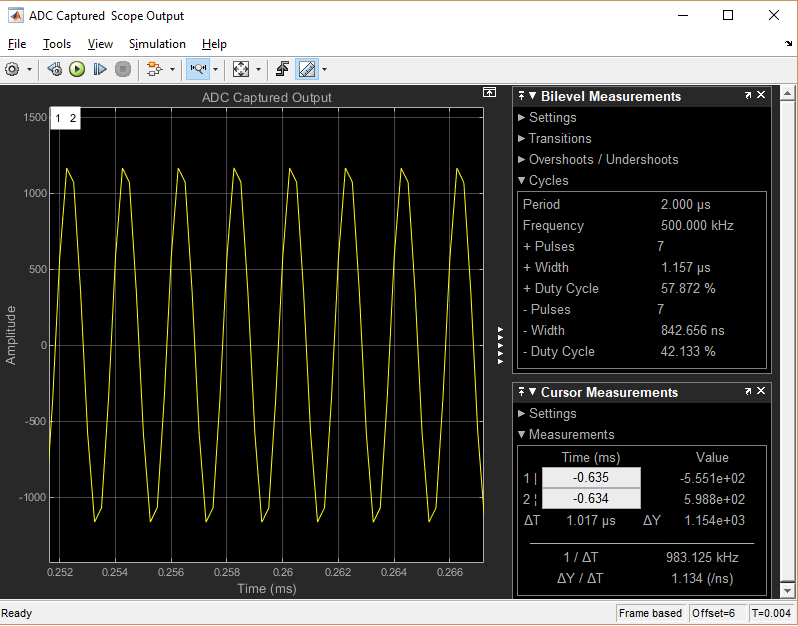Click the green Run simulation button
The width and height of the screenshot is (798, 626).
(77, 69)
